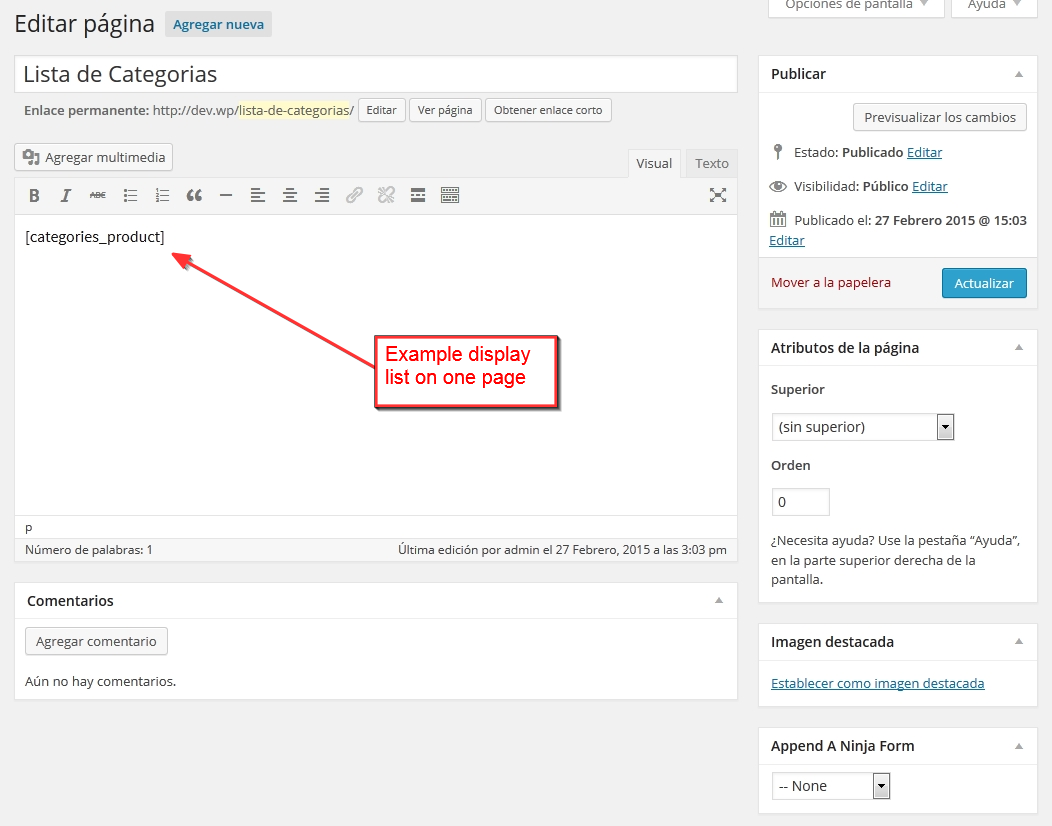Click Agregar nueva button
Screen dimensions: 1052x826
219,25
